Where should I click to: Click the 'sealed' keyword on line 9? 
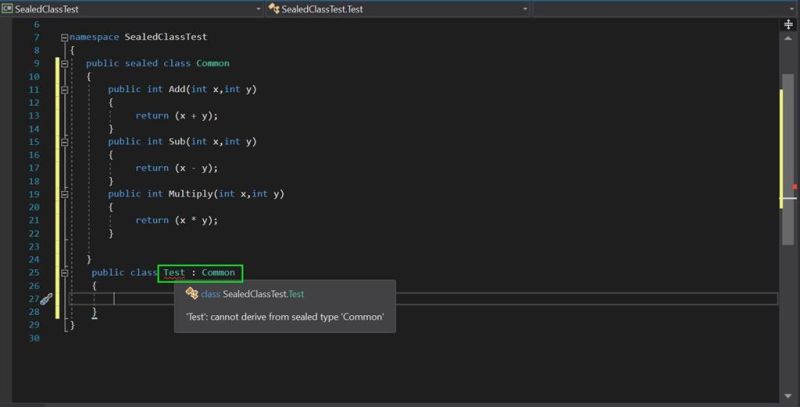pyautogui.click(x=141, y=63)
